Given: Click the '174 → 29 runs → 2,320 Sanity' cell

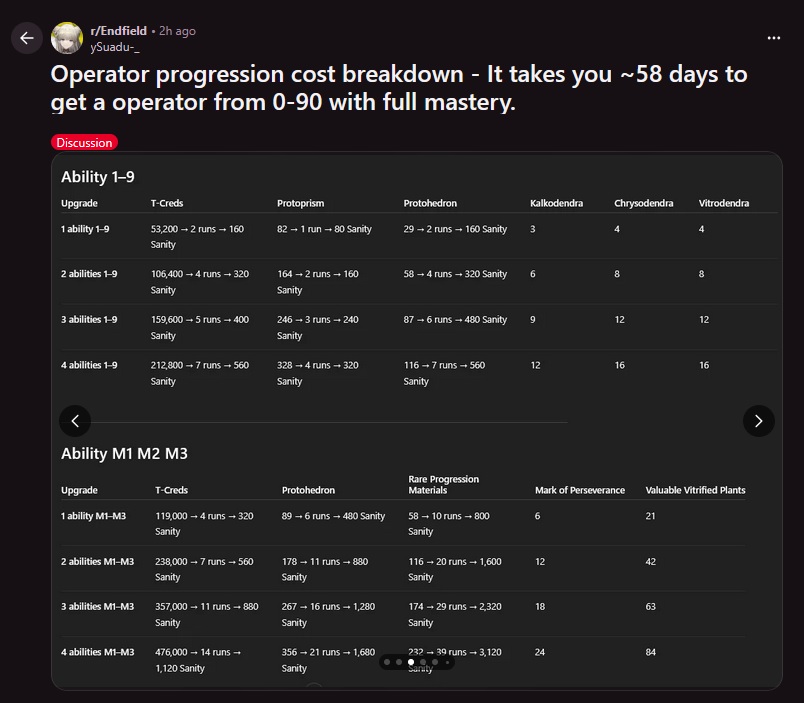Looking at the screenshot, I should [x=455, y=614].
